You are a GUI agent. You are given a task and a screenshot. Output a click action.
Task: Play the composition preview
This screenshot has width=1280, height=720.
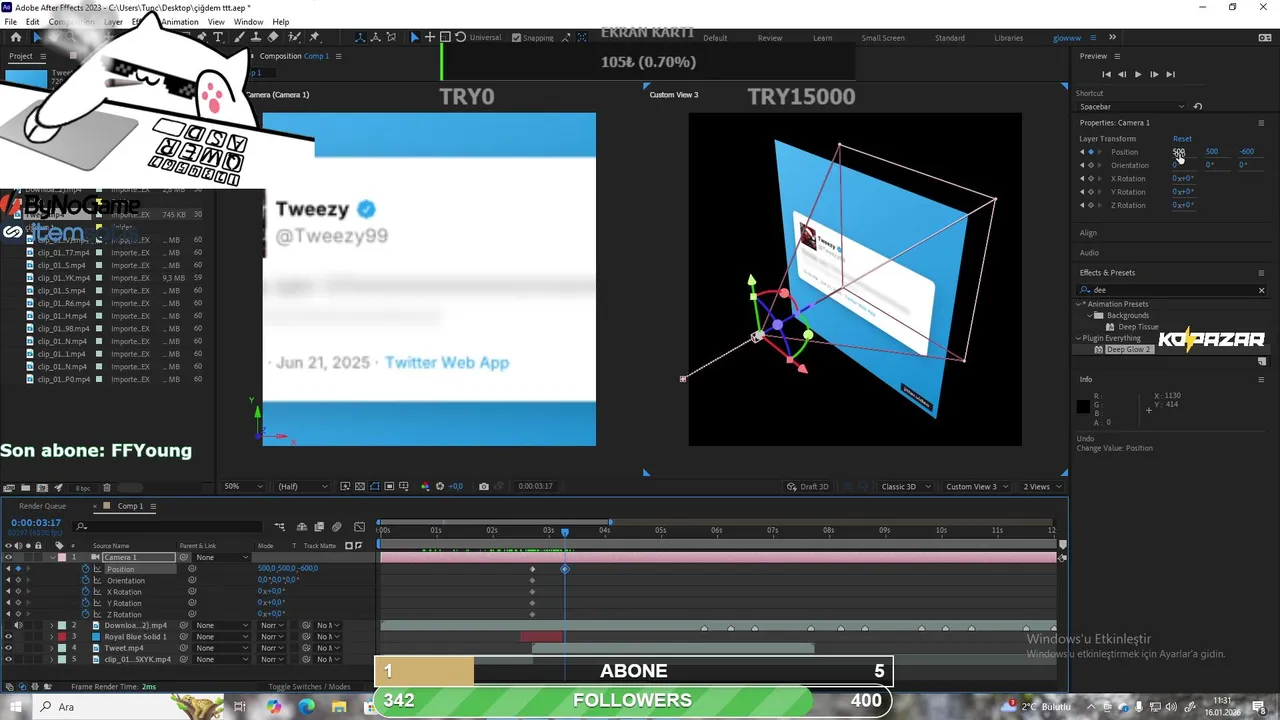[1137, 74]
